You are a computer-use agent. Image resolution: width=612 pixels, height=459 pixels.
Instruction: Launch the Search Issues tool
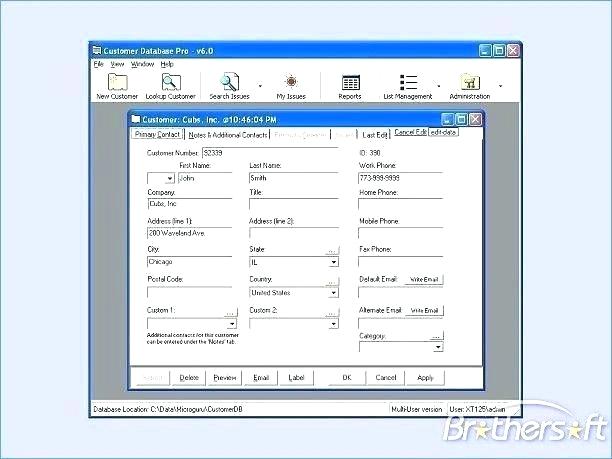[x=229, y=86]
